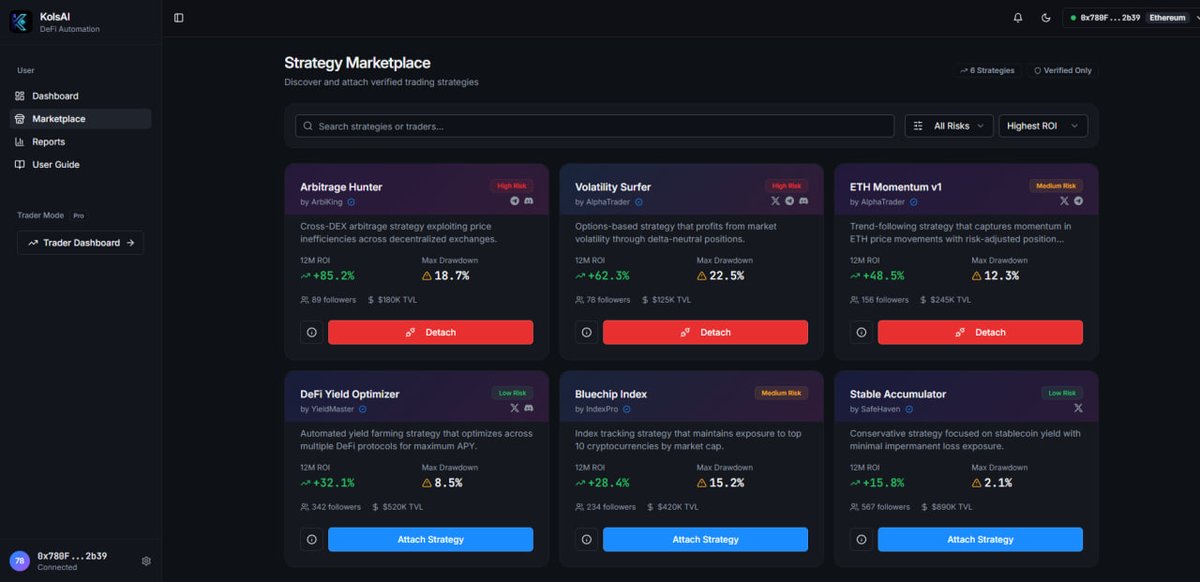Click Arbitrage Hunter High Risk badge
Image resolution: width=1200 pixels, height=582 pixels.
click(x=512, y=186)
